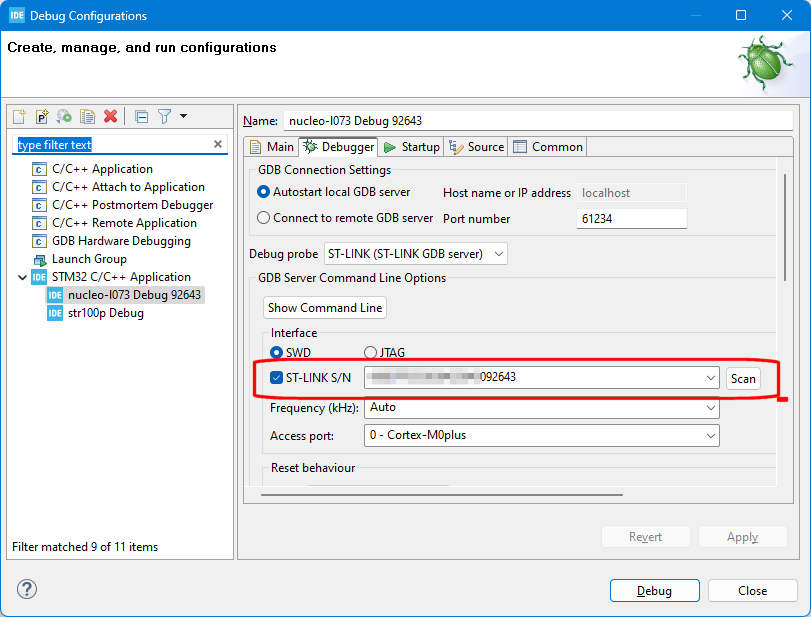This screenshot has width=811, height=617.
Task: Click the horizontal scrollbar below settings
Action: (x=442, y=494)
